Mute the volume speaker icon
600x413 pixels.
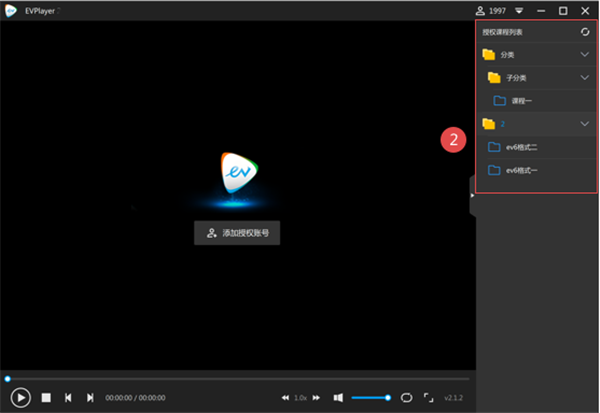point(338,398)
